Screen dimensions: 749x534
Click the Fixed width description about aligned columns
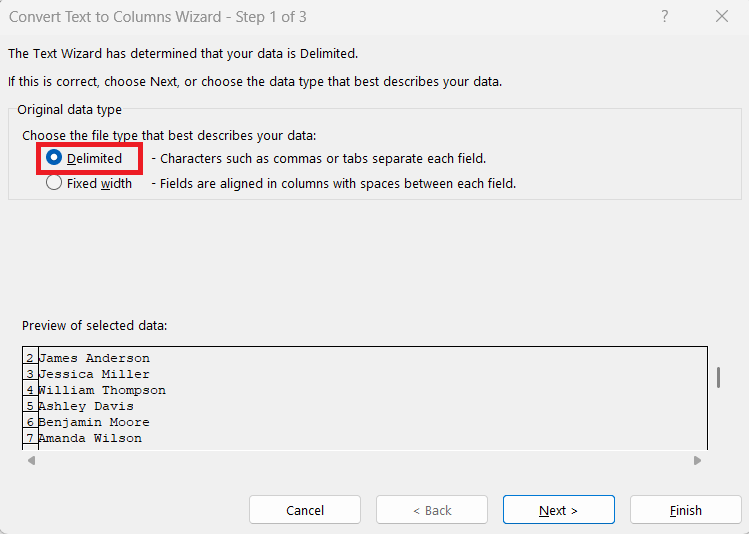pyautogui.click(x=334, y=184)
